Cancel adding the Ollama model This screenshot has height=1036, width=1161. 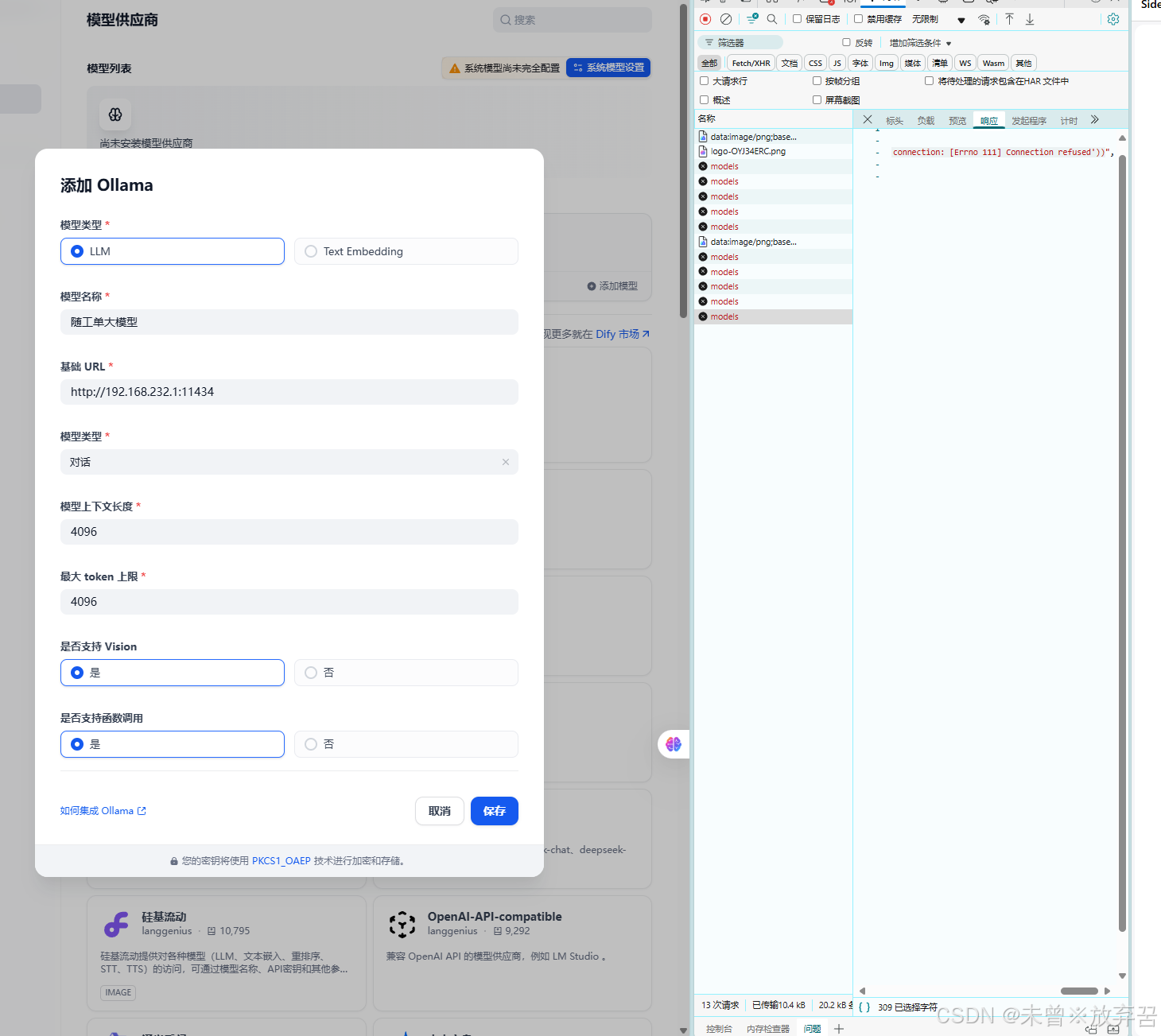440,811
